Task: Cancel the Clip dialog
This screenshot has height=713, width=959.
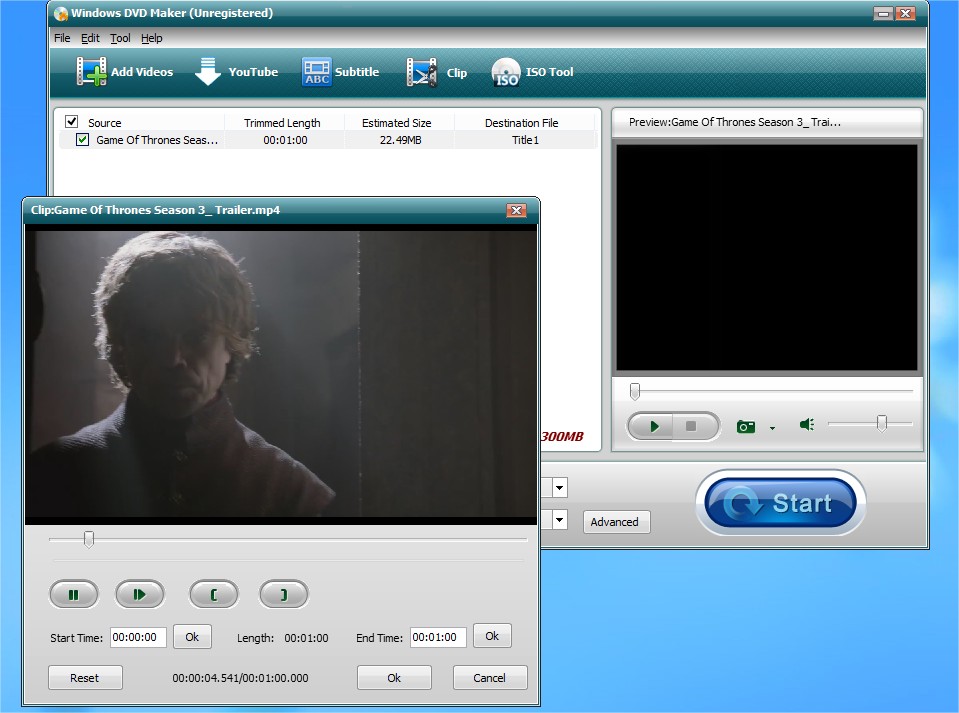Action: (490, 678)
